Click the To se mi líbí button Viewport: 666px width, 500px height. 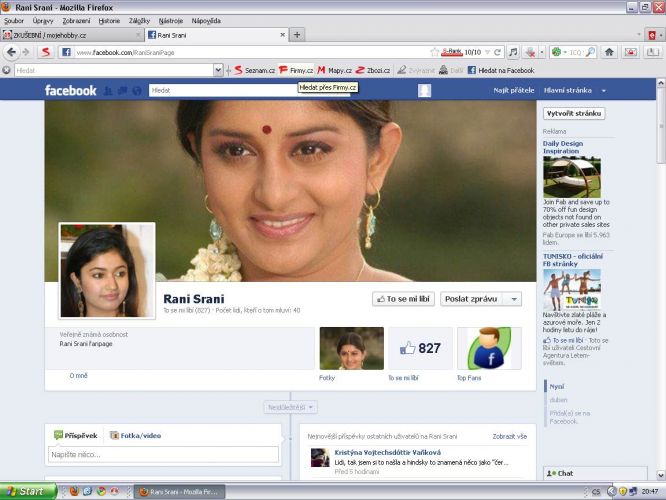coord(404,299)
